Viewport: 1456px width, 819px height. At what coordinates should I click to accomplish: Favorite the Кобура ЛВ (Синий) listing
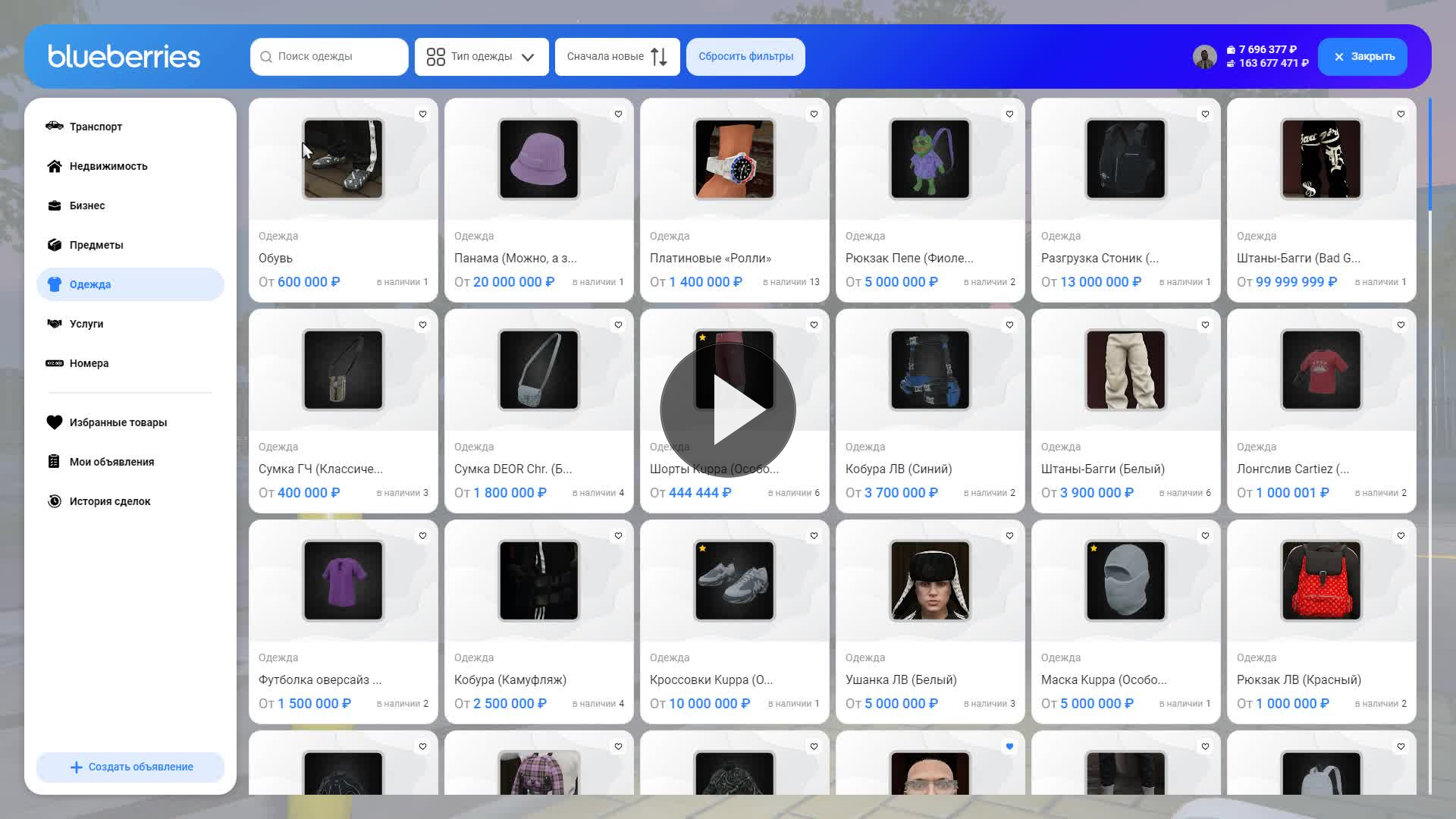click(x=1010, y=325)
